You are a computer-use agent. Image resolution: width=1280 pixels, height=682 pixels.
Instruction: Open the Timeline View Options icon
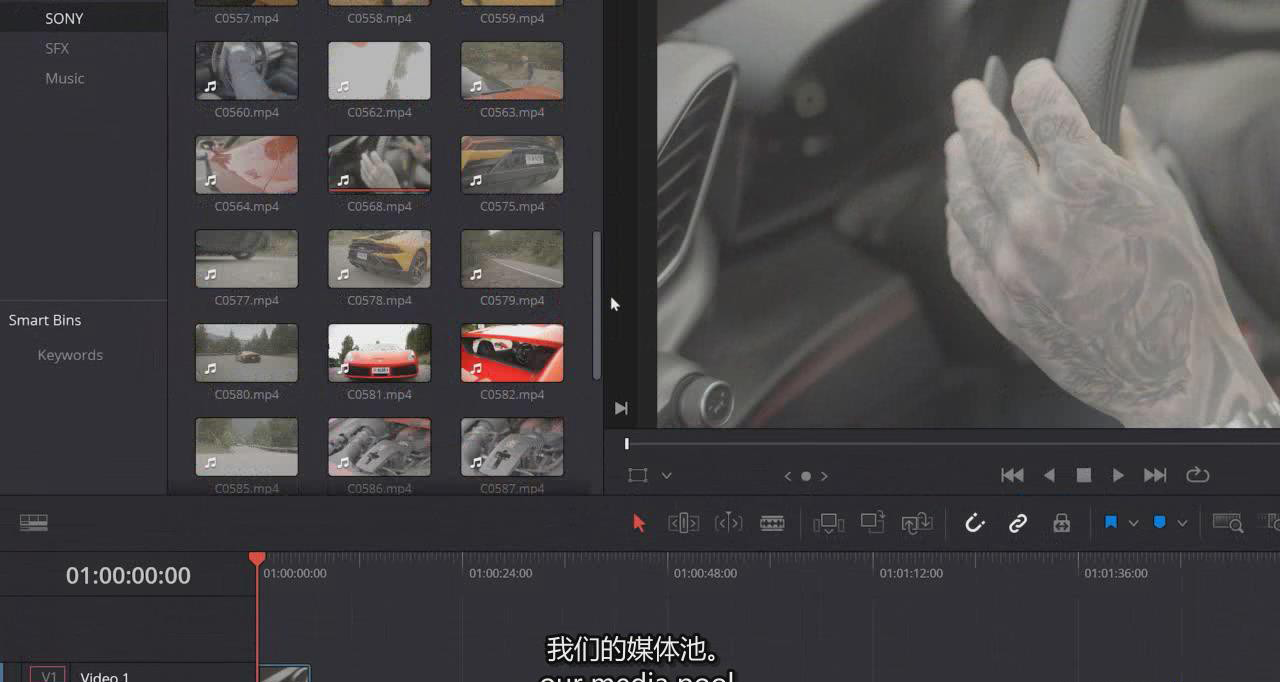(34, 523)
